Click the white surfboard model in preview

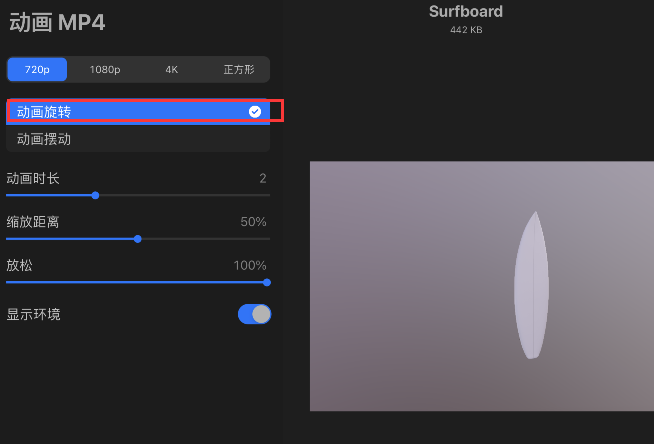click(x=531, y=286)
